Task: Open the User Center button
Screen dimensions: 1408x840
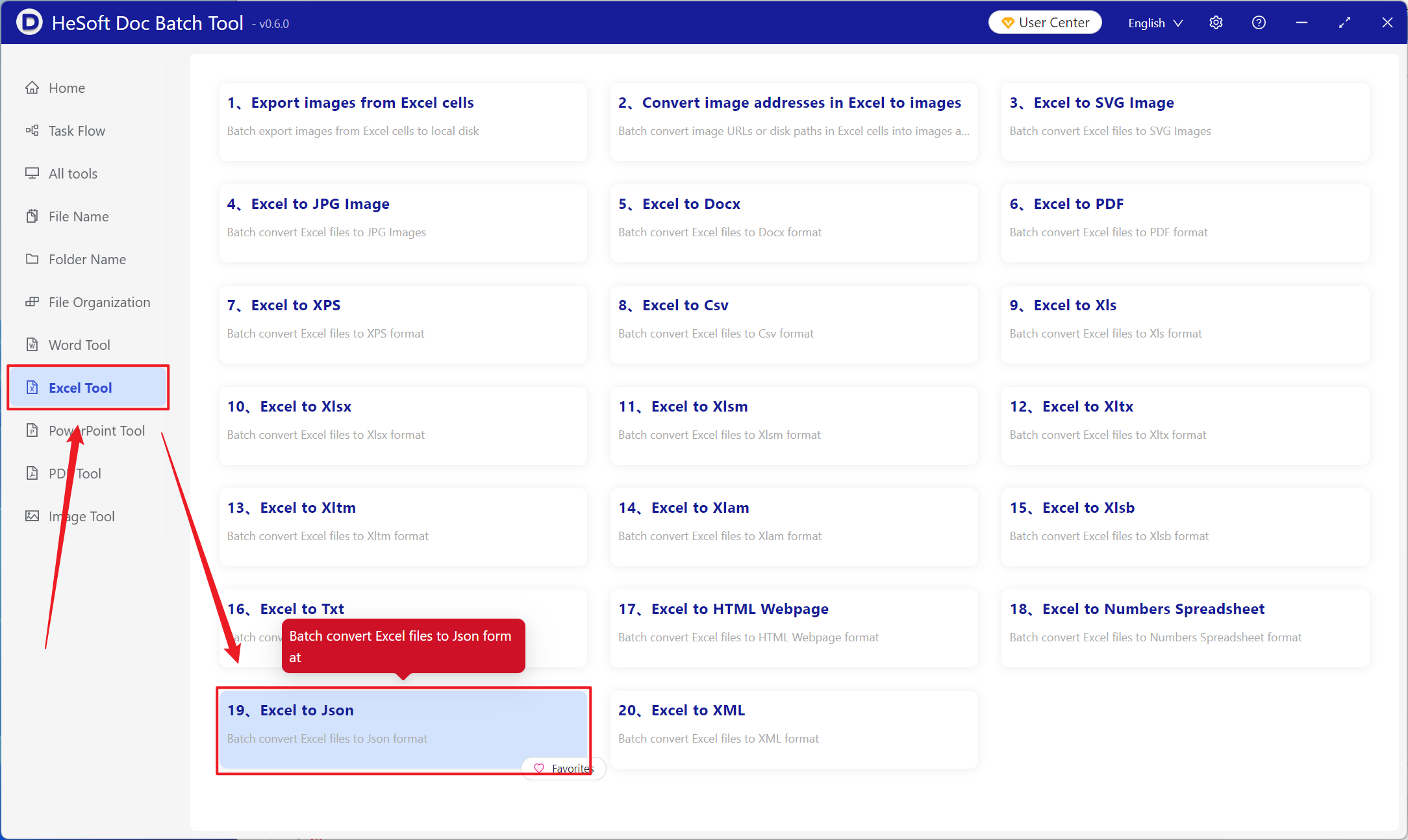Action: click(x=1045, y=23)
